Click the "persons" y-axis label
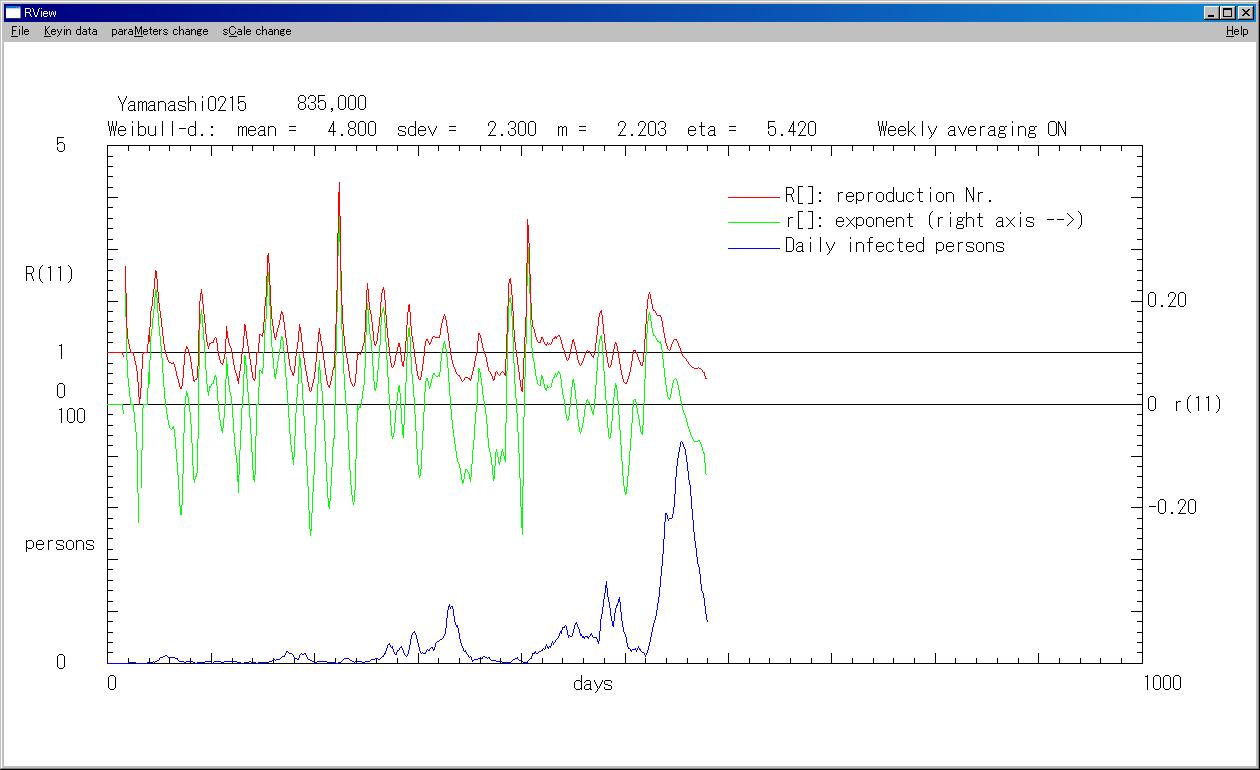1260x770 pixels. 59,544
